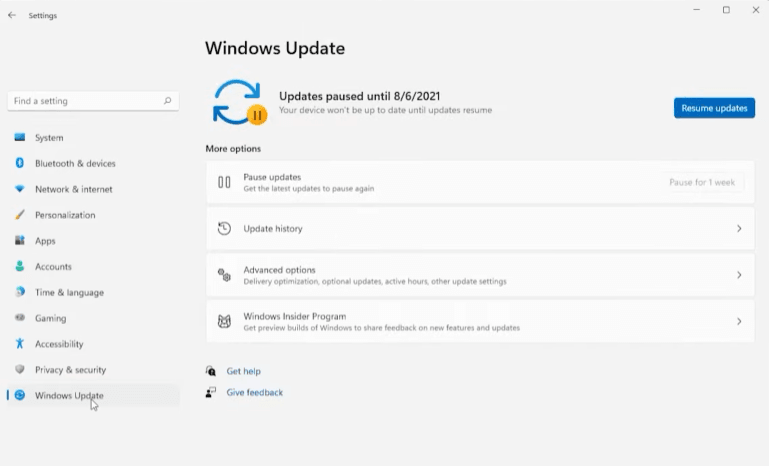
Task: Open the Give feedback link
Action: tap(255, 392)
